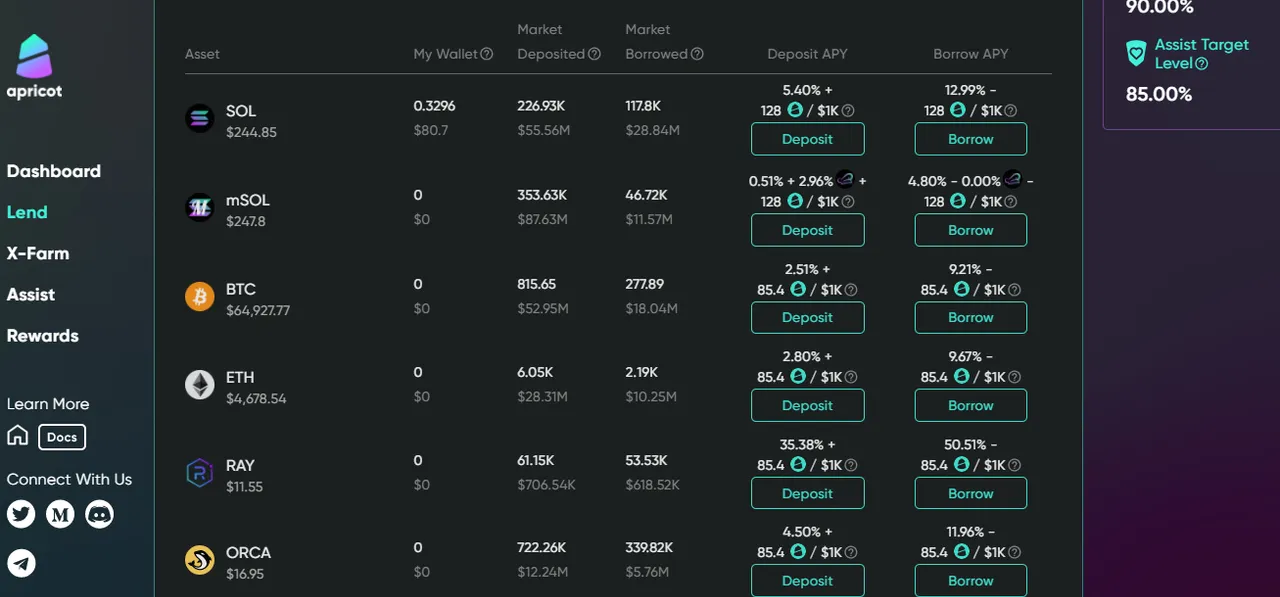This screenshot has height=597, width=1280.
Task: Click the Apricot logo
Action: [34, 66]
